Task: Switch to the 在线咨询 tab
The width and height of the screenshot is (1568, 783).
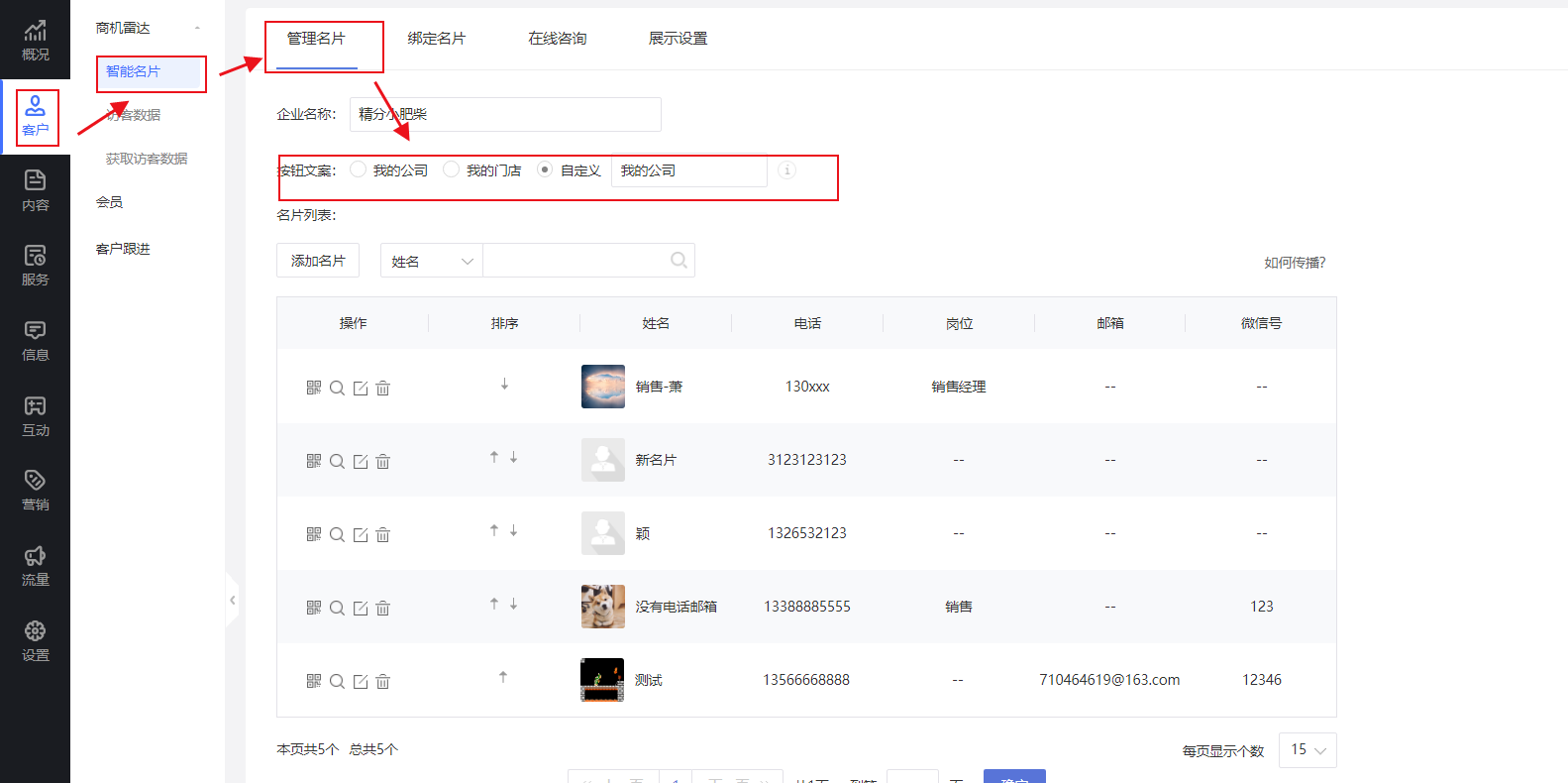Action: [558, 39]
